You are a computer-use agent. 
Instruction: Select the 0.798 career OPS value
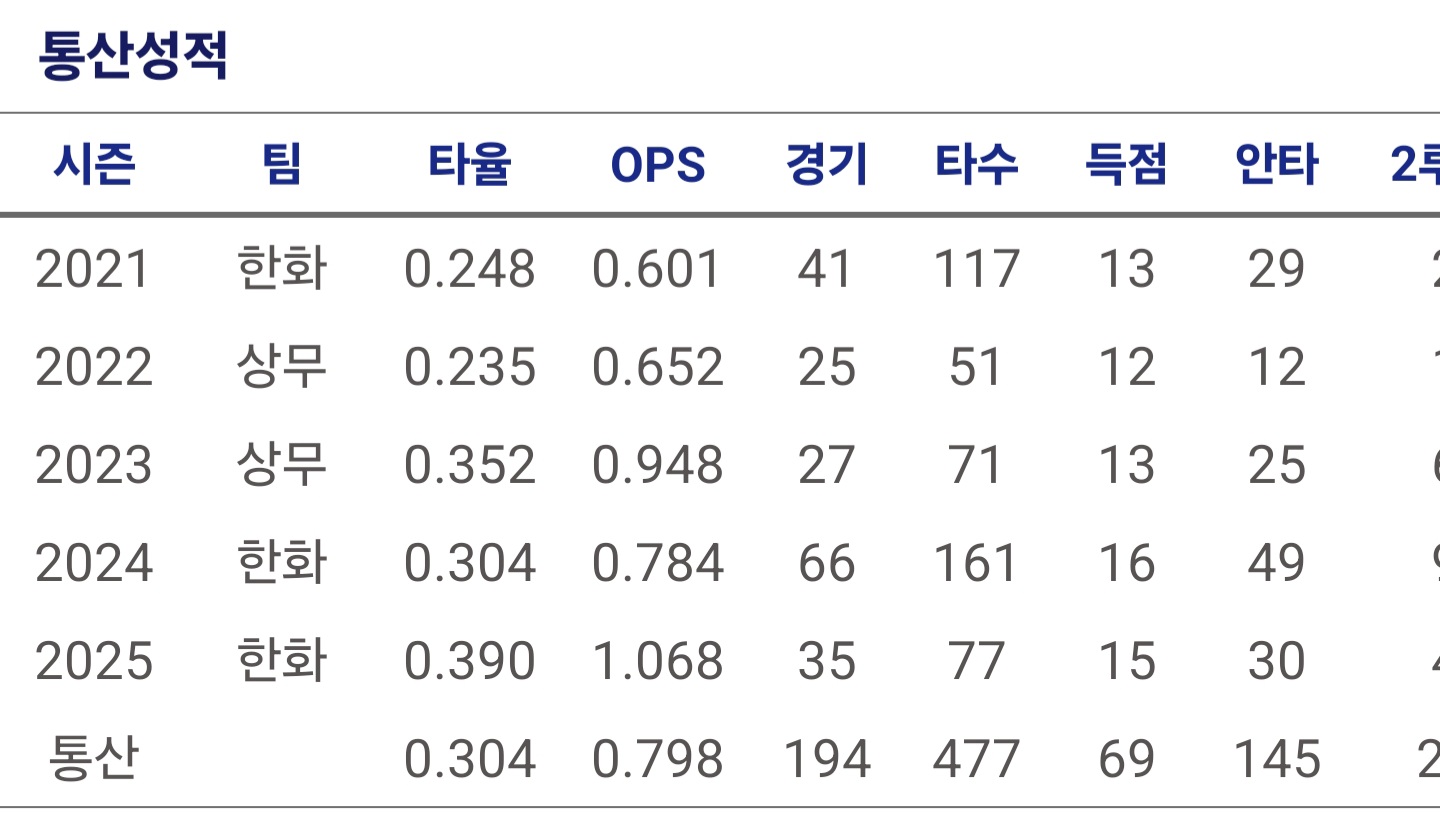[x=658, y=760]
